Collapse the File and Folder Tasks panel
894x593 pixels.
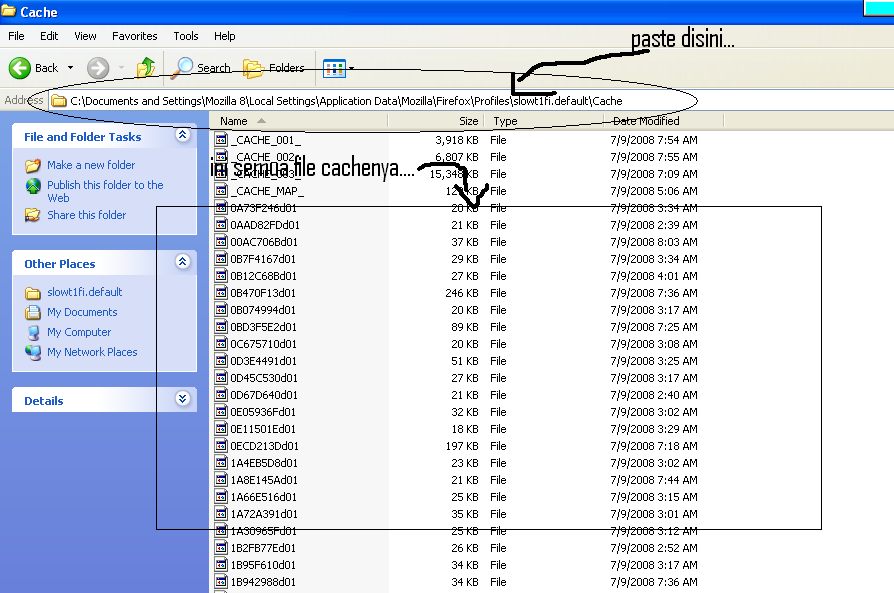182,135
